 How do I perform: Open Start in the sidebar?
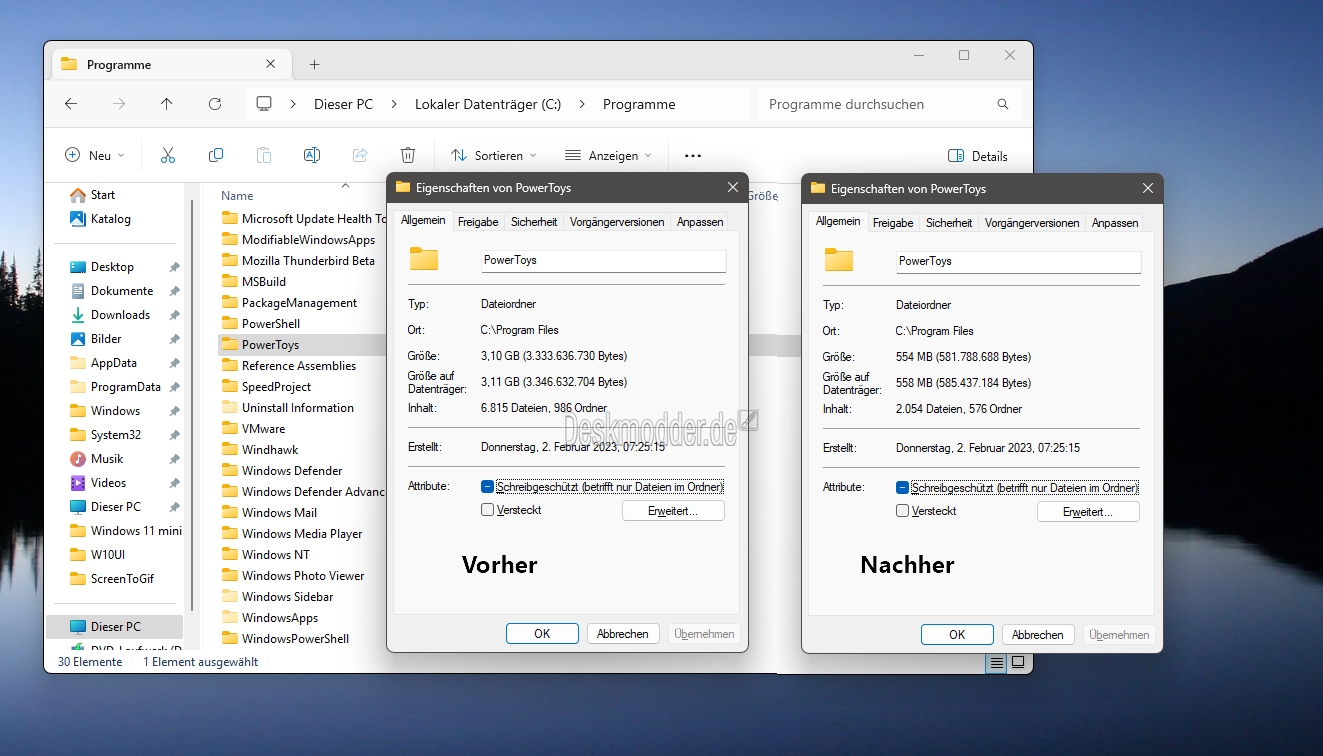tap(103, 195)
